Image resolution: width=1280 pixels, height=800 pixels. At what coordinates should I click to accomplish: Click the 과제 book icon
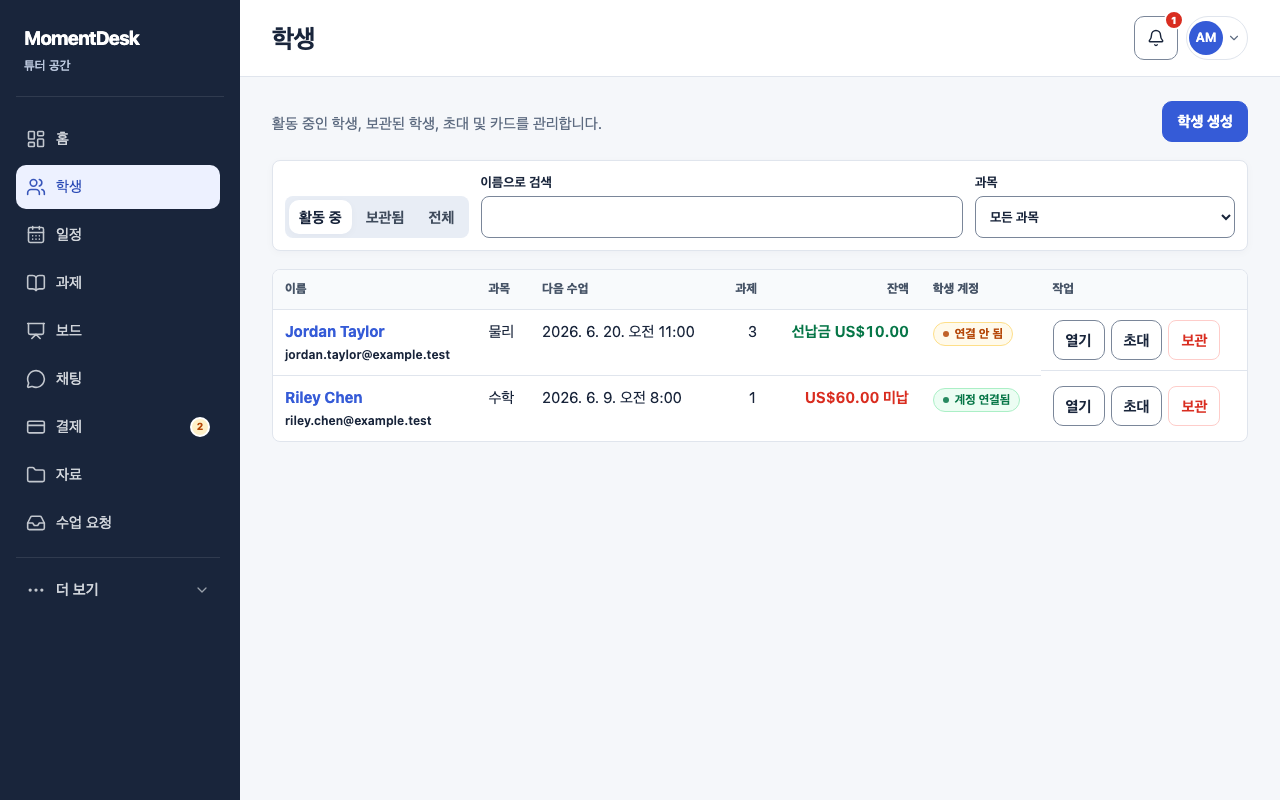tap(36, 283)
